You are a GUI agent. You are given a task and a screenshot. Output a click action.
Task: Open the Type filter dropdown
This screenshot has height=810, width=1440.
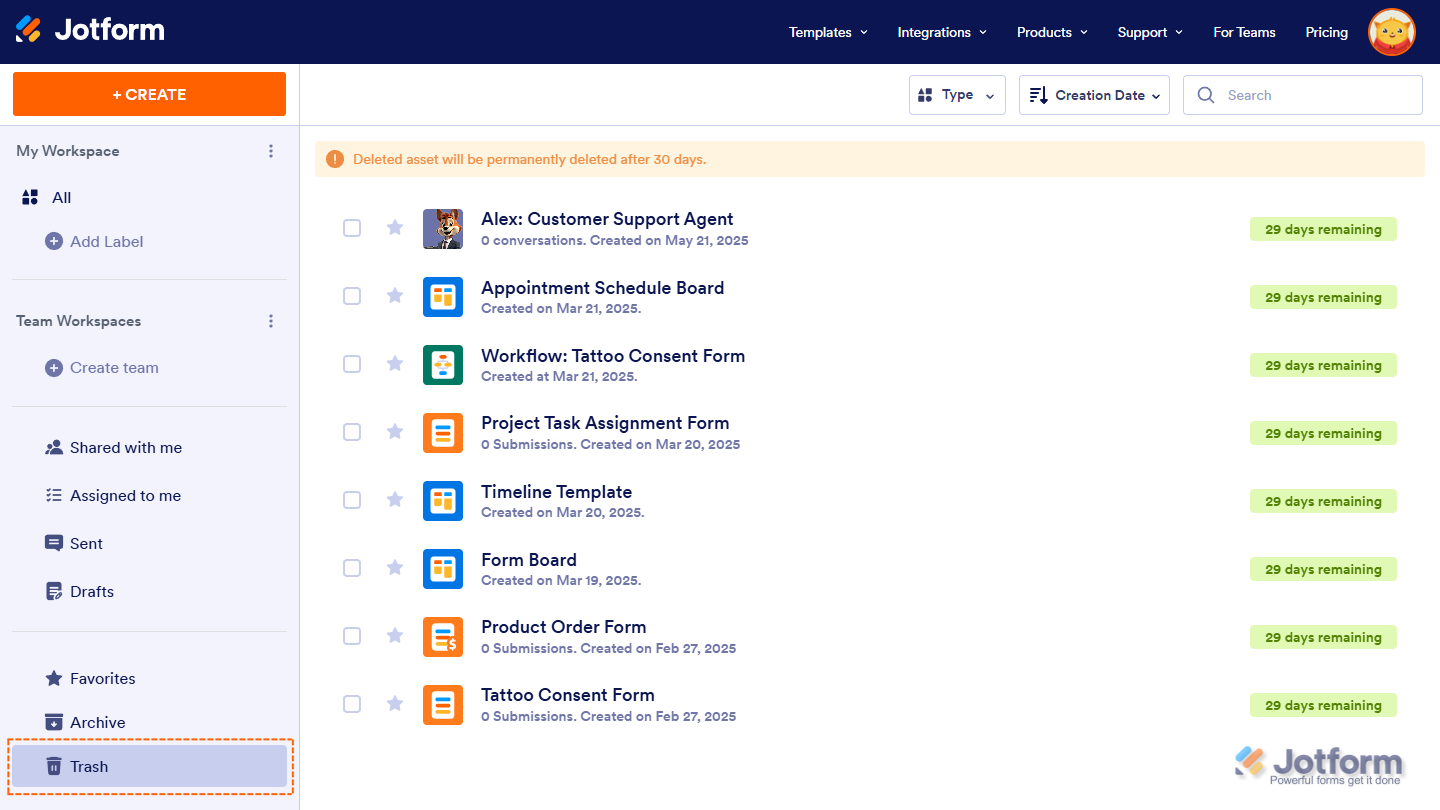(957, 95)
